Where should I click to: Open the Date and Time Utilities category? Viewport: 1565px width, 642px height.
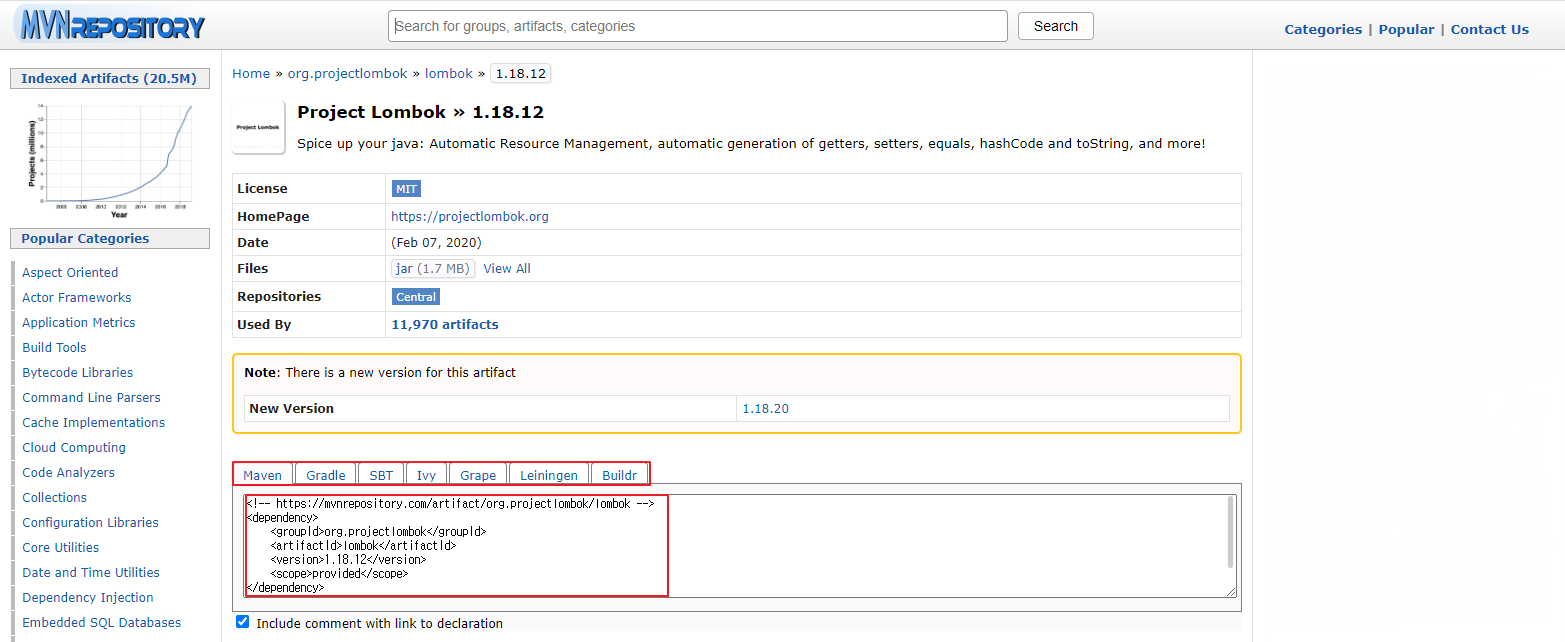pyautogui.click(x=91, y=572)
